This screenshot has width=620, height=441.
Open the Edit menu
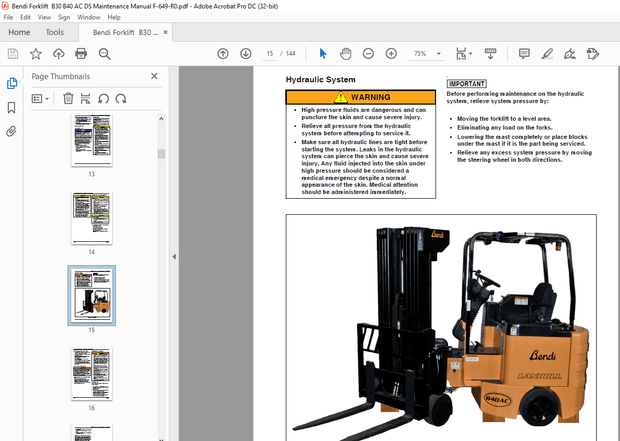(x=25, y=17)
